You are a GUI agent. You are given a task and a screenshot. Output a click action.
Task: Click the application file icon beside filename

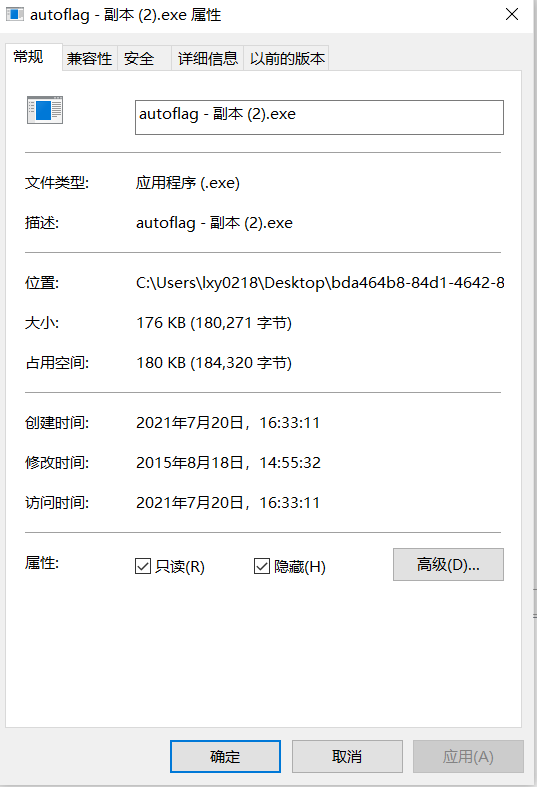coord(45,110)
